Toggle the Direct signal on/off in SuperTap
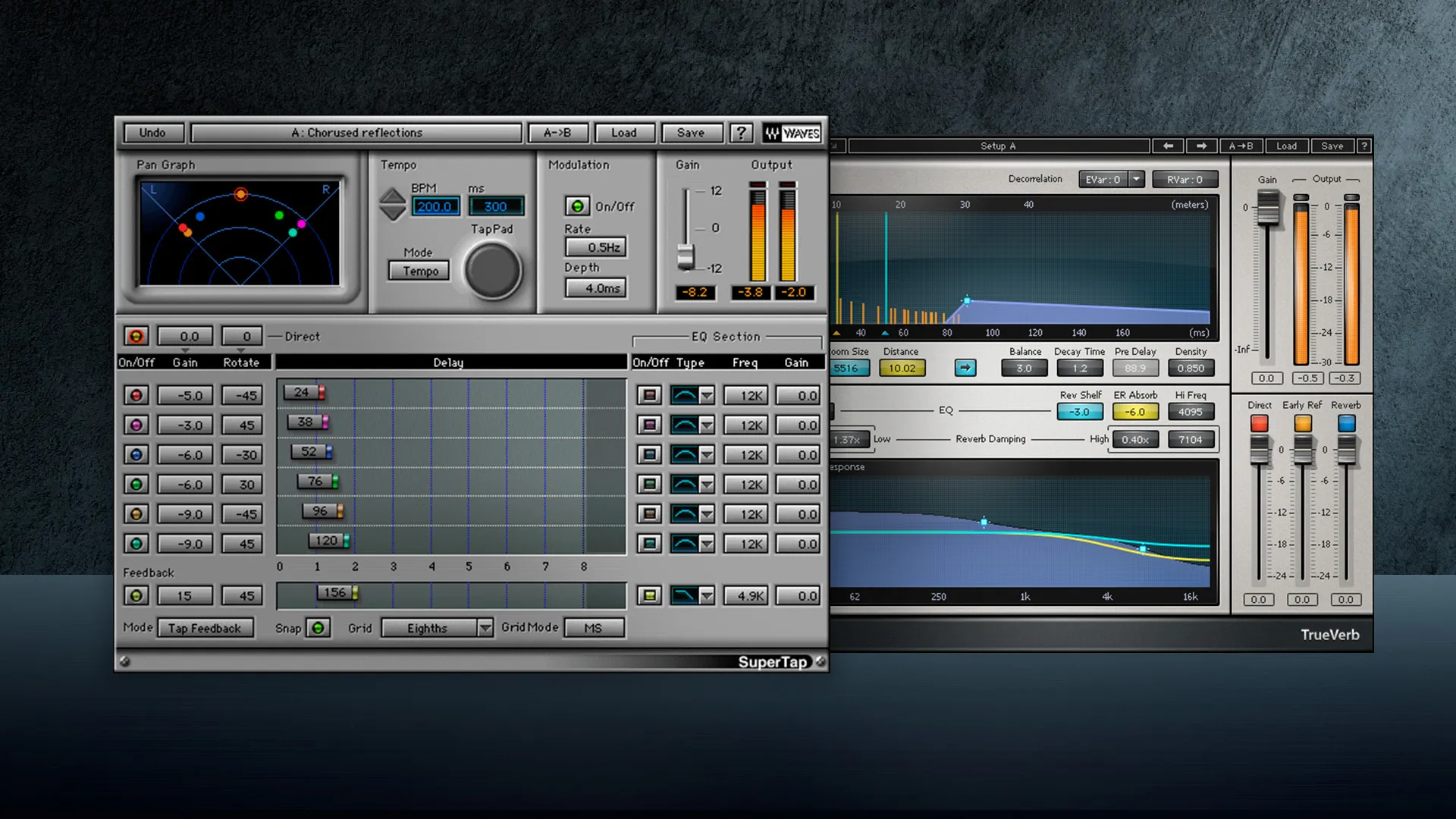 [x=136, y=336]
